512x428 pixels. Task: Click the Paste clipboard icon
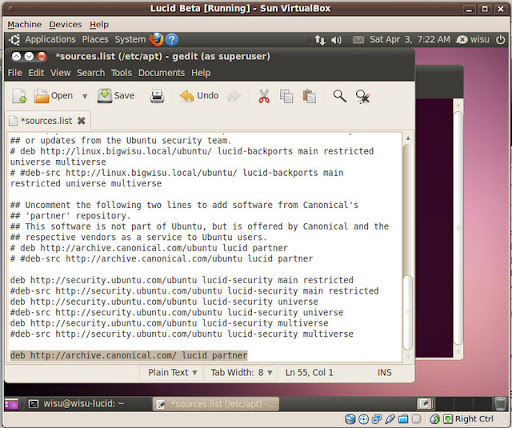(309, 96)
